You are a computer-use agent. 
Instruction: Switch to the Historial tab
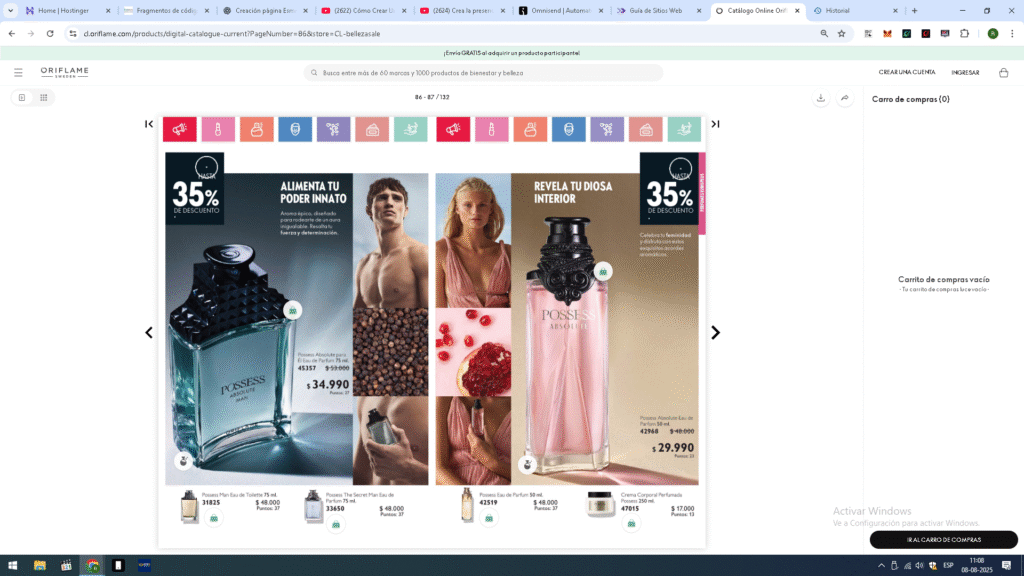[x=856, y=10]
